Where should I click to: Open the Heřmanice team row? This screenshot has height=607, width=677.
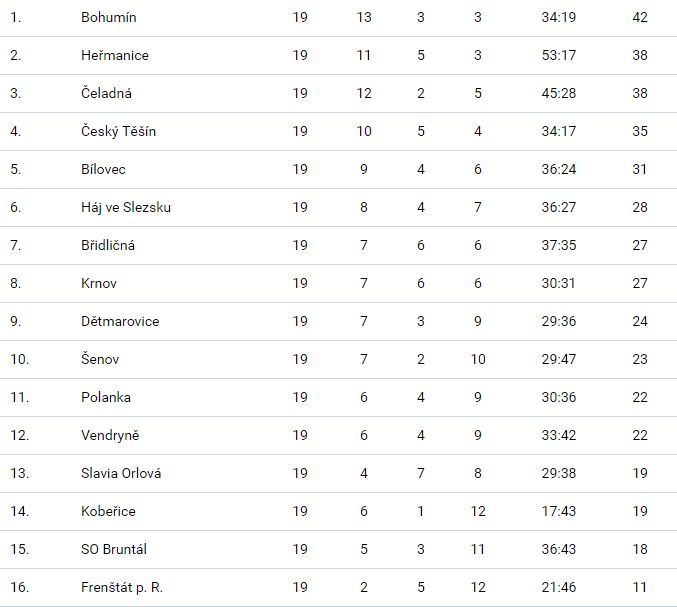pyautogui.click(x=114, y=56)
